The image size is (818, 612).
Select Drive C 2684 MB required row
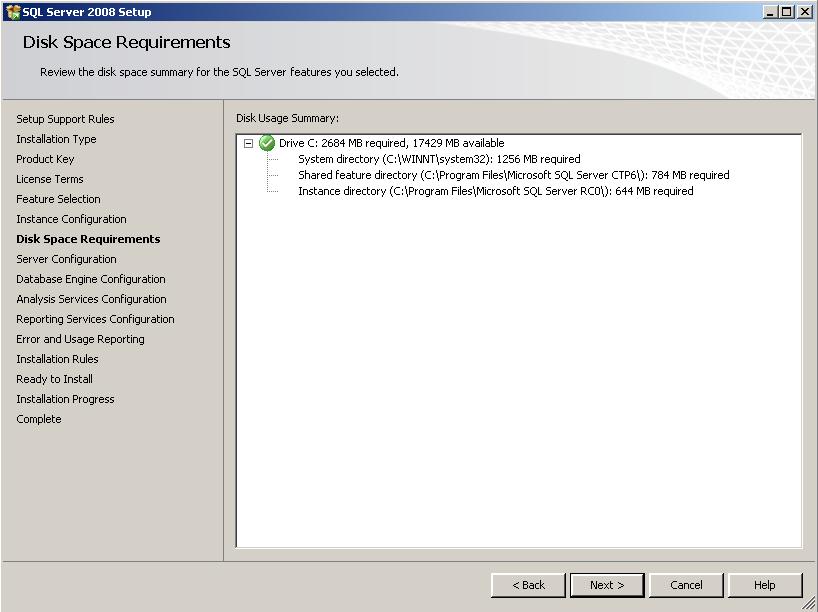392,143
